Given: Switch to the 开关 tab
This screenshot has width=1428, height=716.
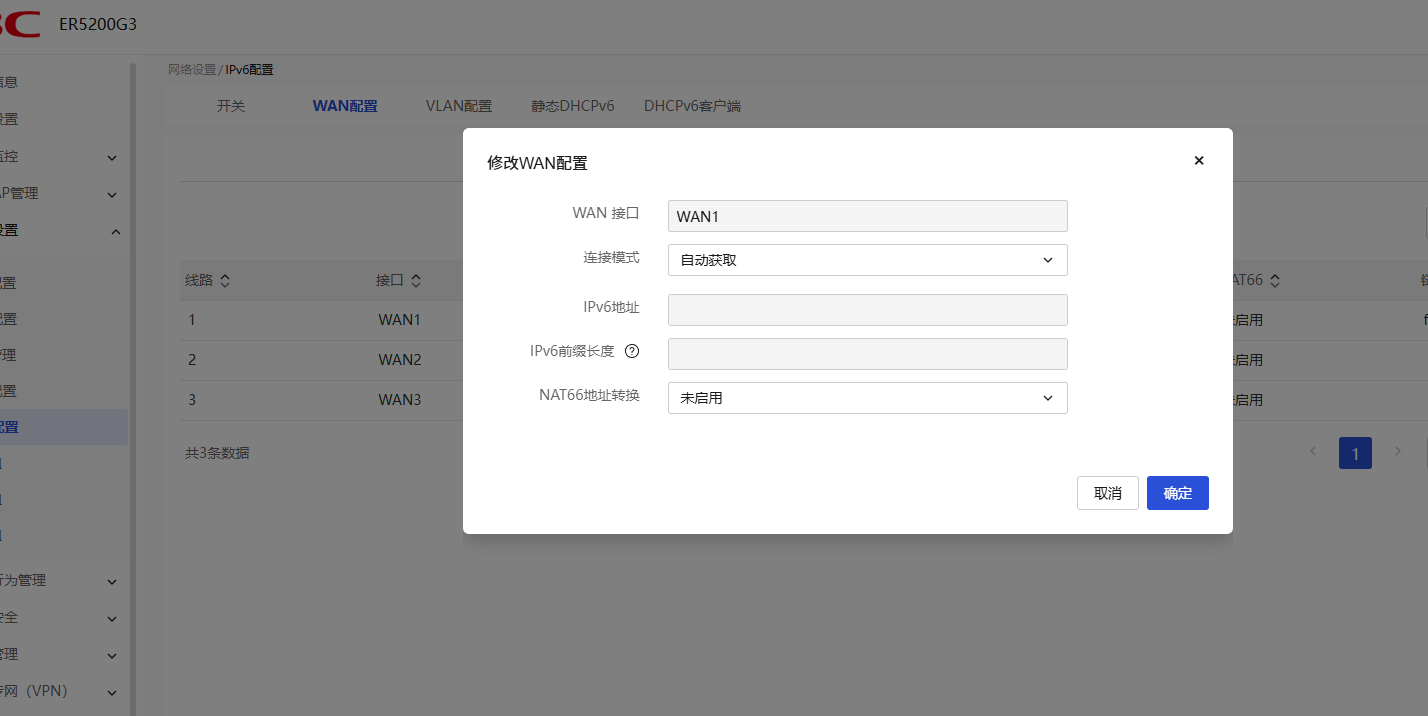Looking at the screenshot, I should pos(231,106).
